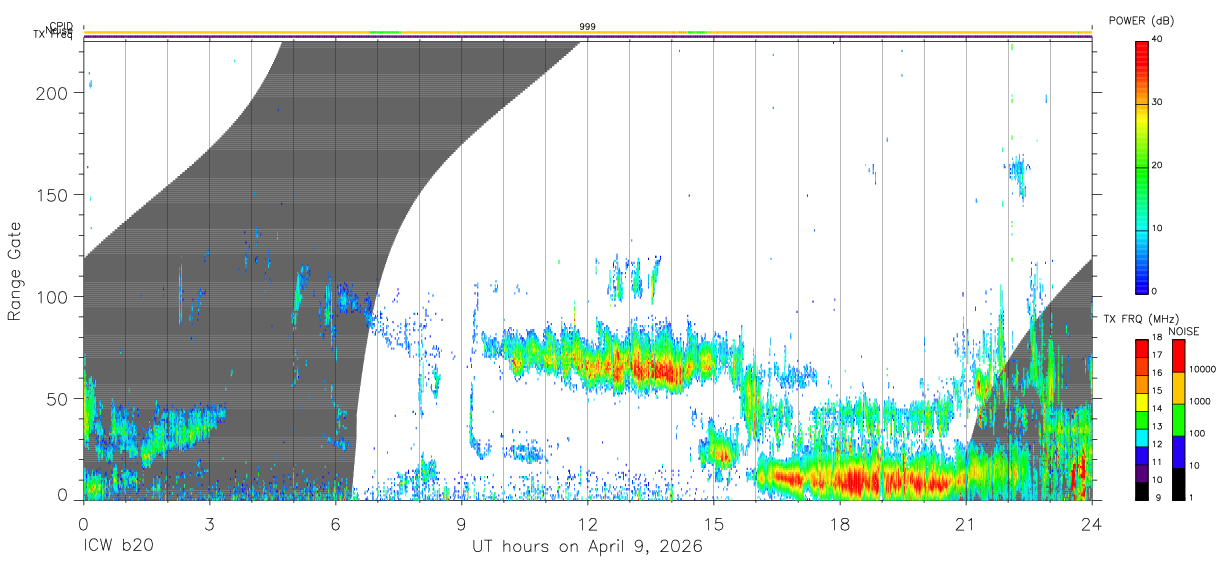Click x-axis tick label "15" on time axis
The width and height of the screenshot is (1228, 567).
[714, 523]
